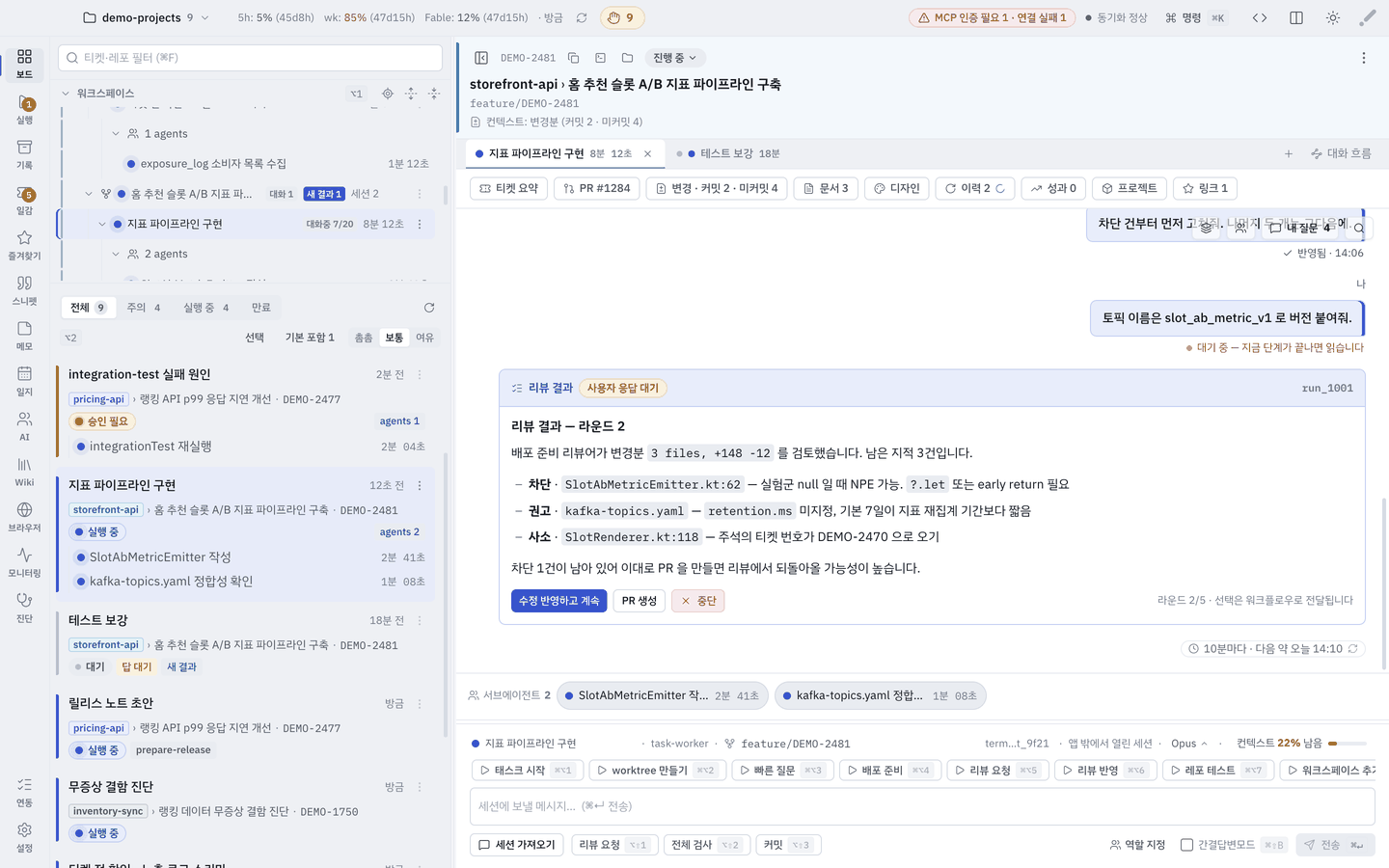The width and height of the screenshot is (1389, 868).
Task: Open the search icon in the conversation overlay
Action: tap(1359, 229)
